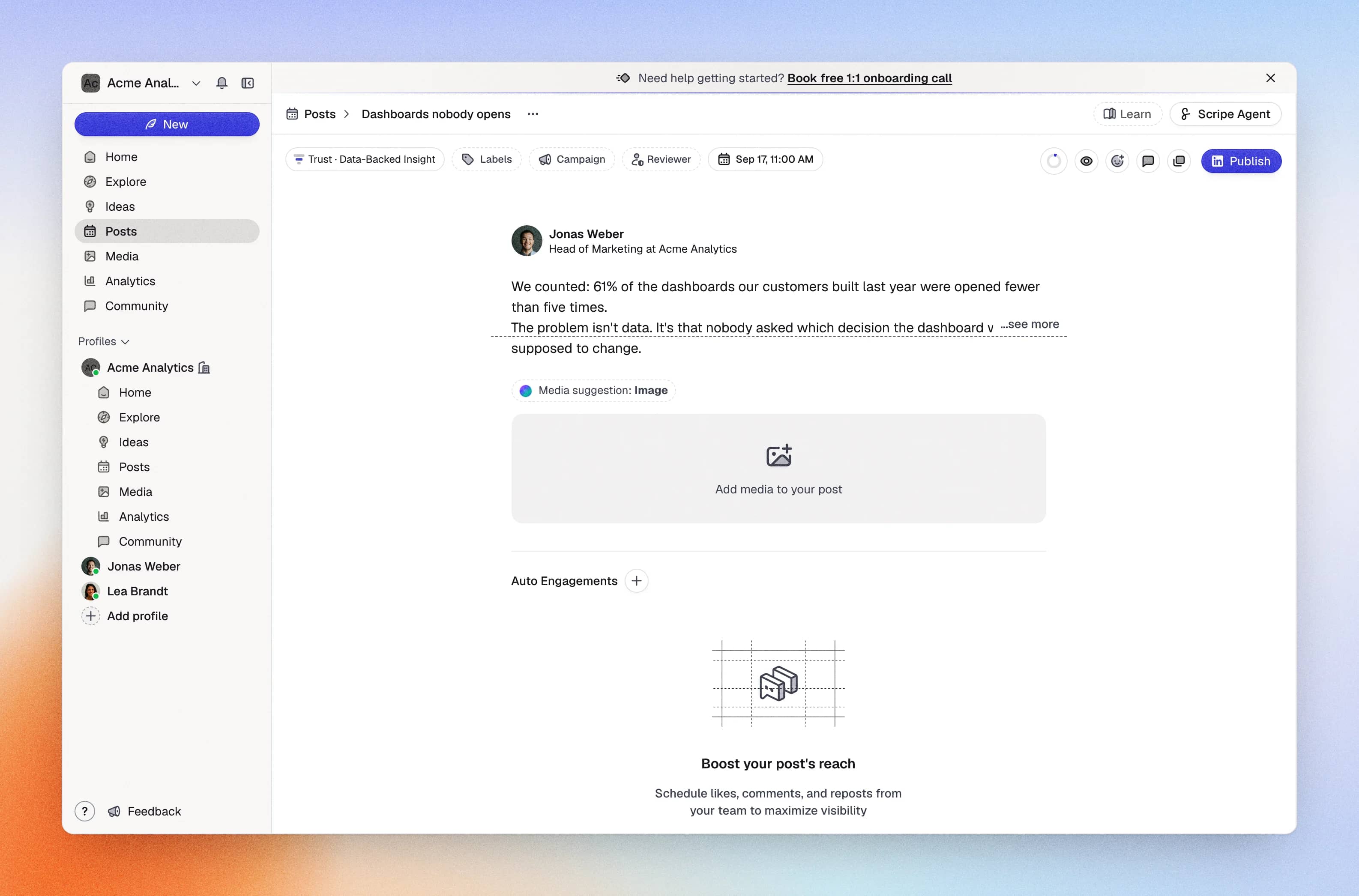Viewport: 1359px width, 896px height.
Task: Assign a Reviewer
Action: (x=661, y=159)
